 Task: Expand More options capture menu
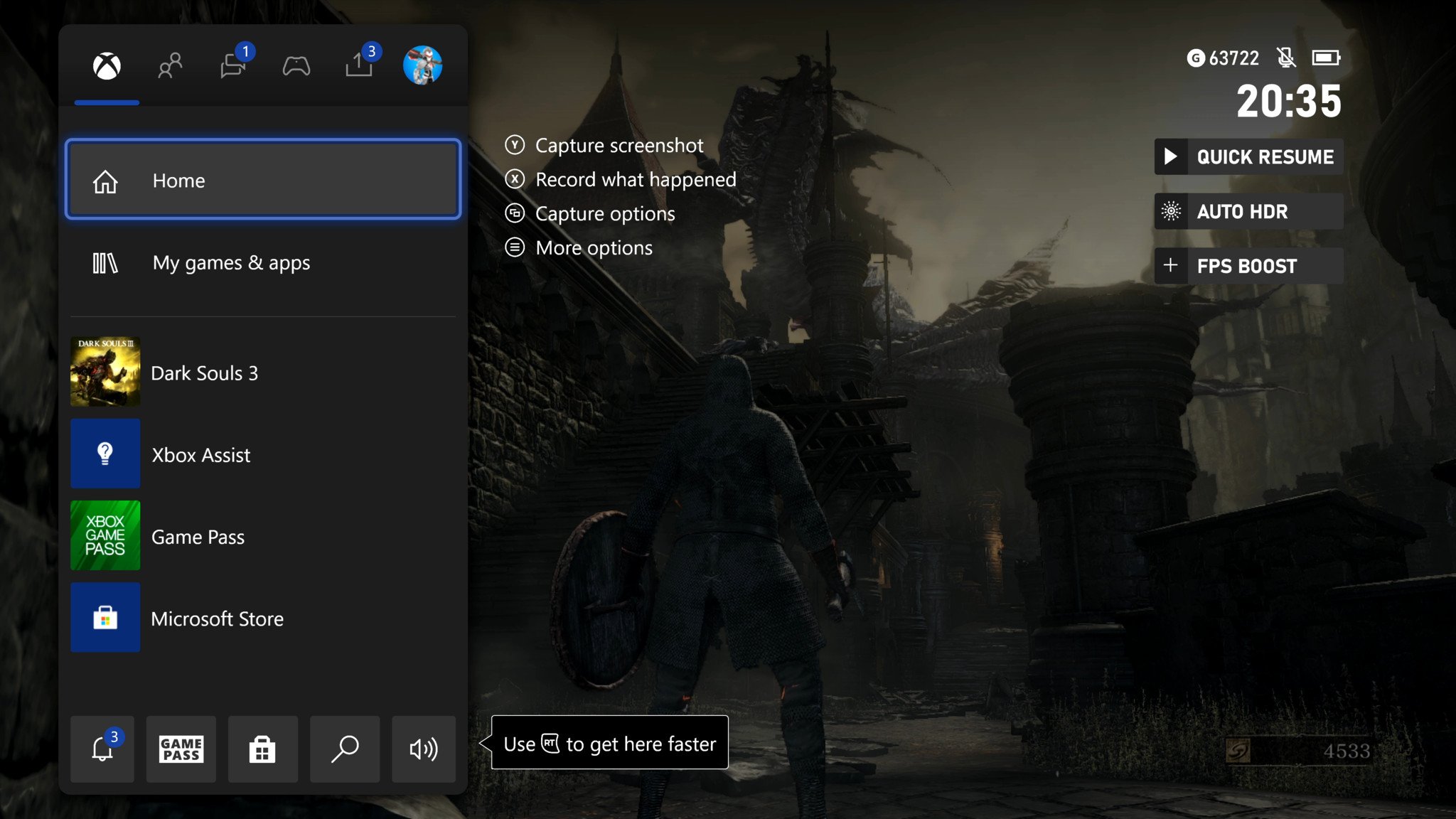click(x=593, y=247)
